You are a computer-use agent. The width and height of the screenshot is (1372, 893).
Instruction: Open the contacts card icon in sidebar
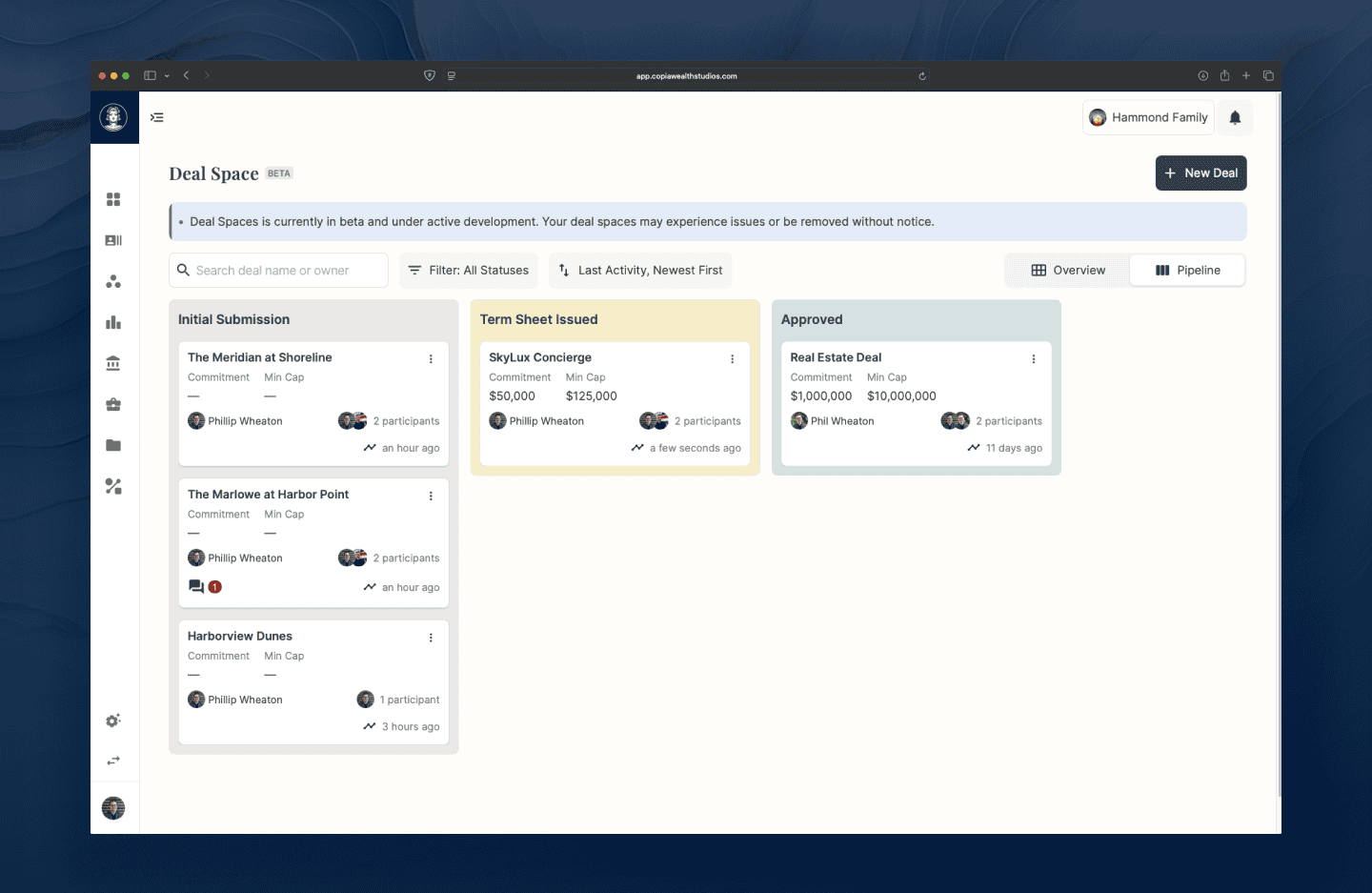click(x=113, y=240)
